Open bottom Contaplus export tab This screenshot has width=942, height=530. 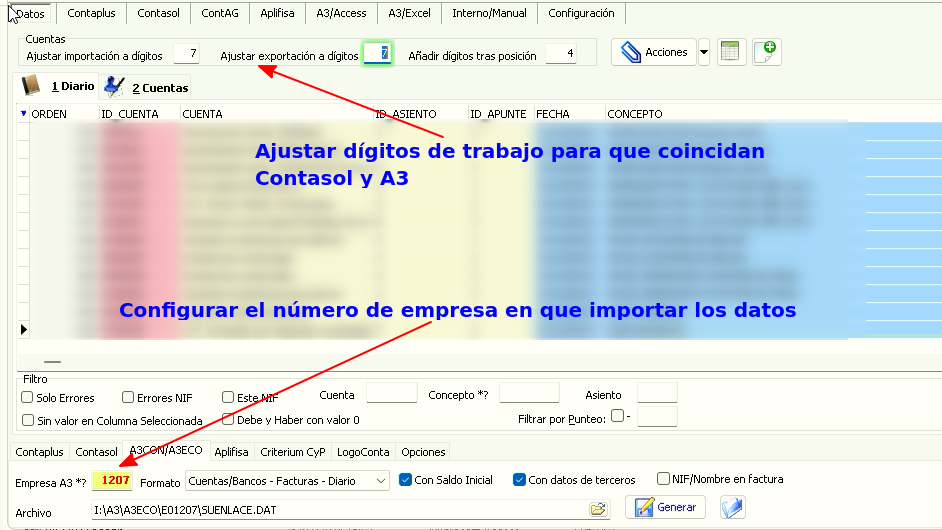point(40,452)
